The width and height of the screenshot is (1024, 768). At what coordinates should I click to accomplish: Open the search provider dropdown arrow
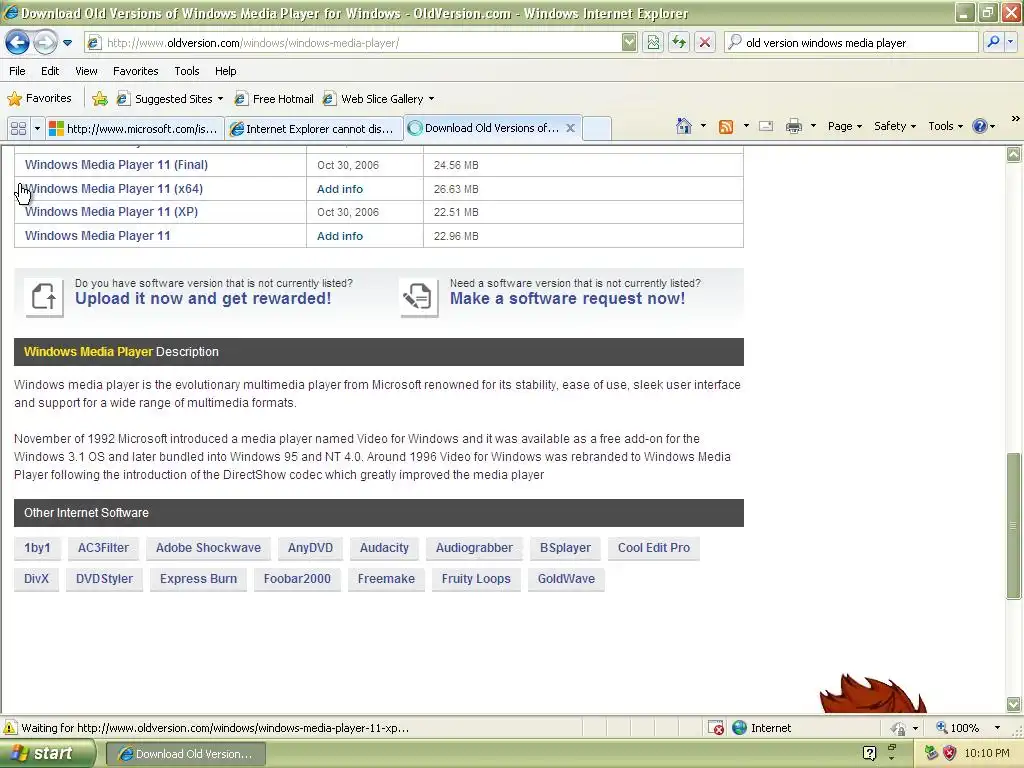pos(1010,42)
